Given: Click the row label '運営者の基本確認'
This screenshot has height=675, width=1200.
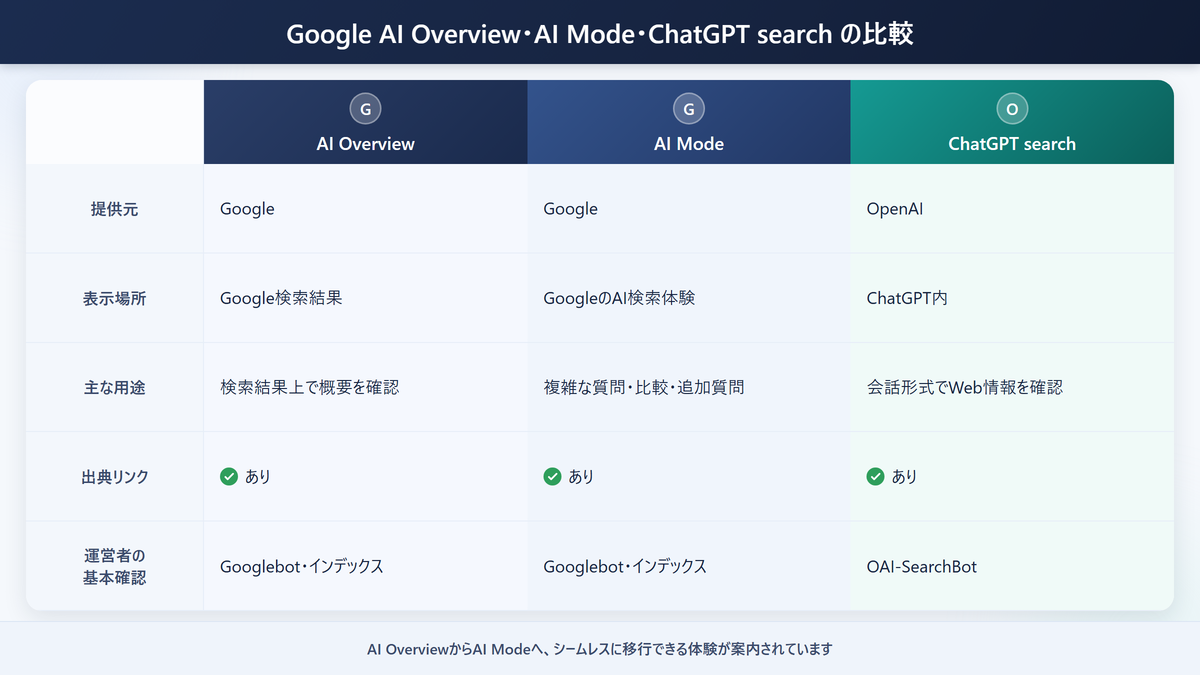Looking at the screenshot, I should [115, 566].
